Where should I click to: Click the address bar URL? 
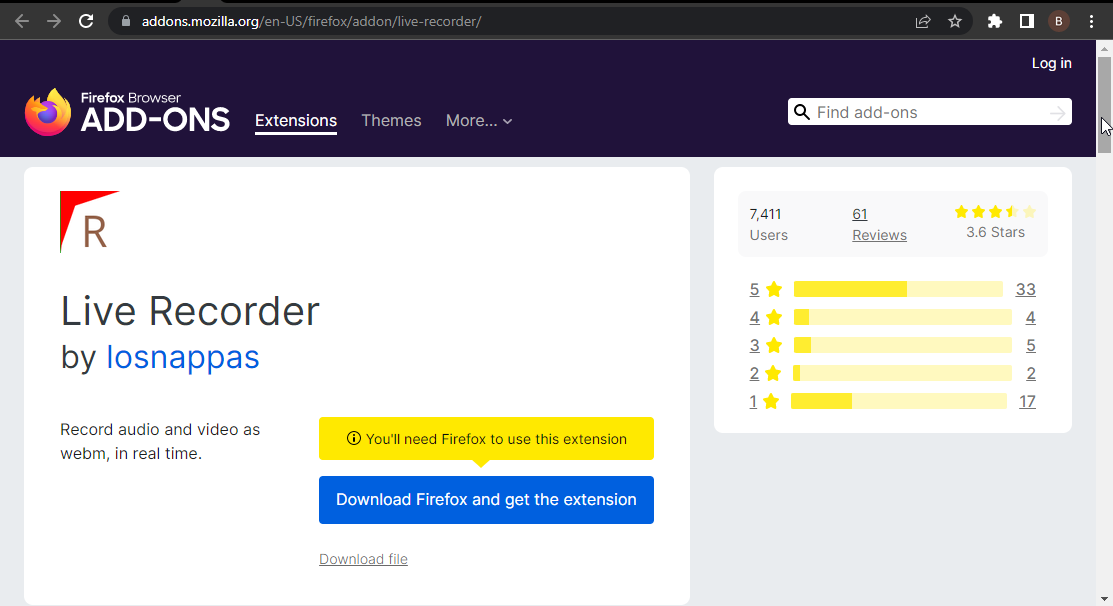tap(311, 21)
